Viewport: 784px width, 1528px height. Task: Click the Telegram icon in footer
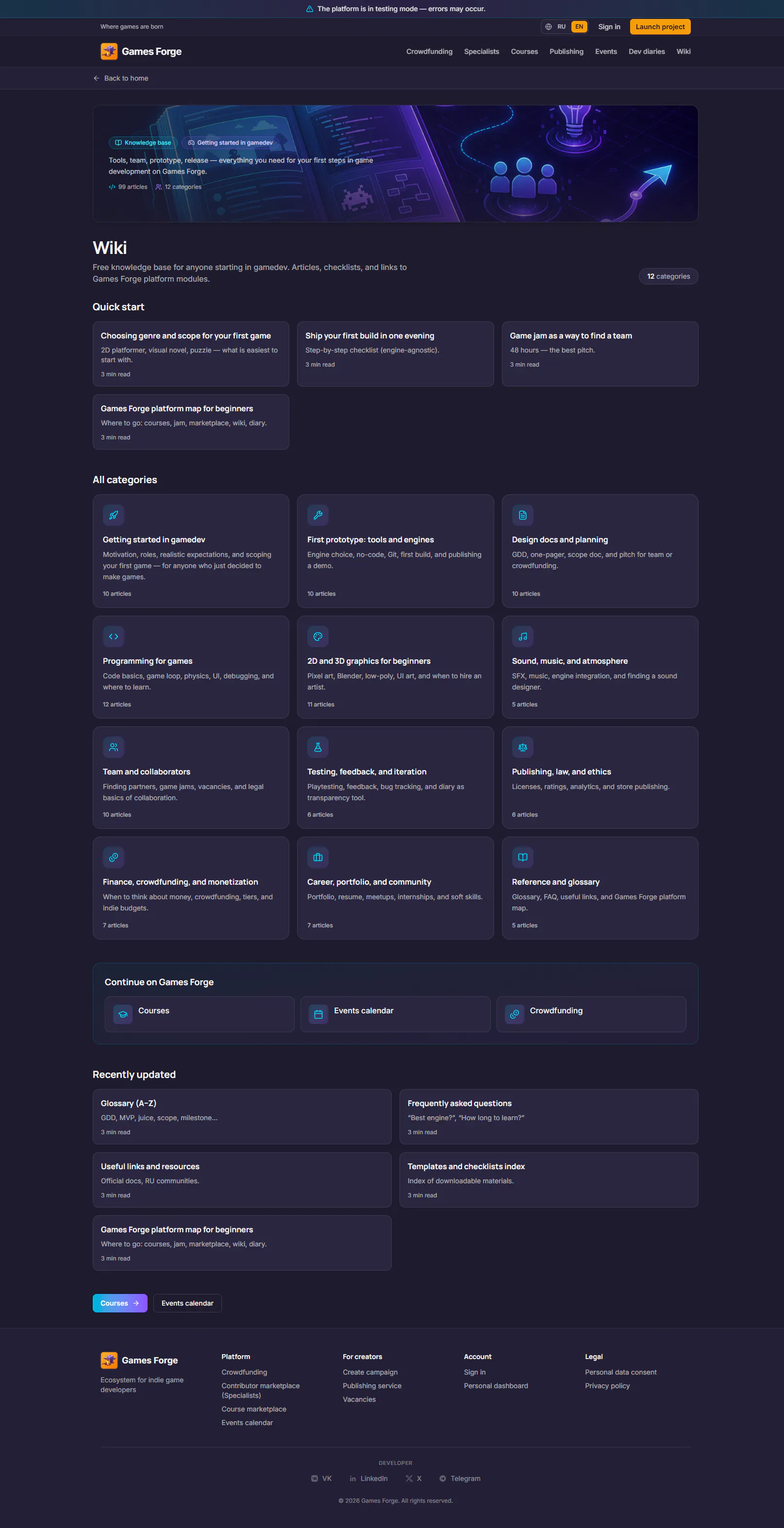(x=442, y=1479)
